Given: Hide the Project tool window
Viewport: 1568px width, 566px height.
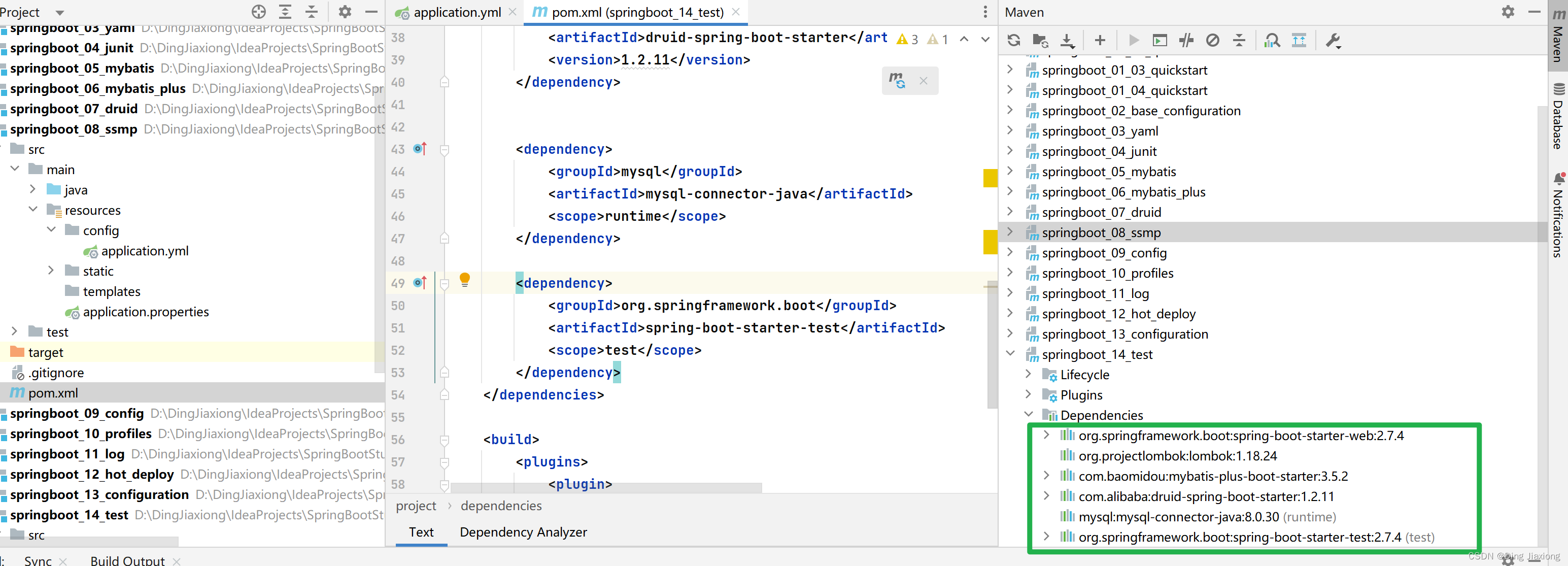Looking at the screenshot, I should 371,12.
